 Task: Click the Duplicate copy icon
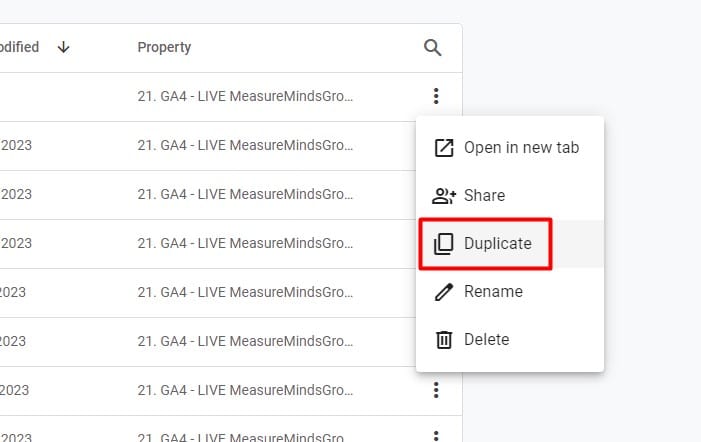pos(443,244)
